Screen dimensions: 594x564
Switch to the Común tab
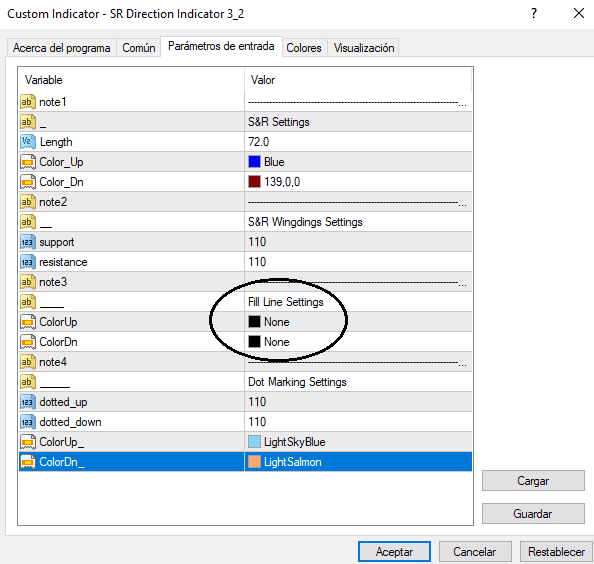(x=139, y=48)
